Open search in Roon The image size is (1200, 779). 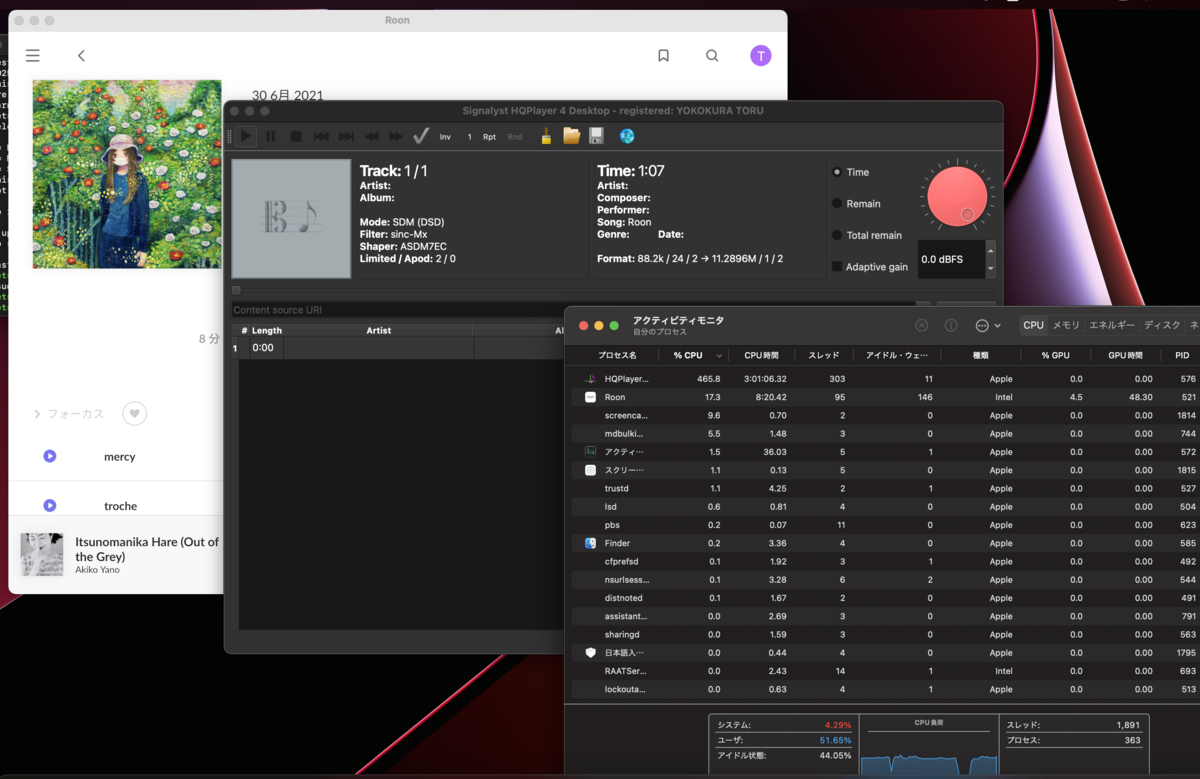[x=712, y=56]
